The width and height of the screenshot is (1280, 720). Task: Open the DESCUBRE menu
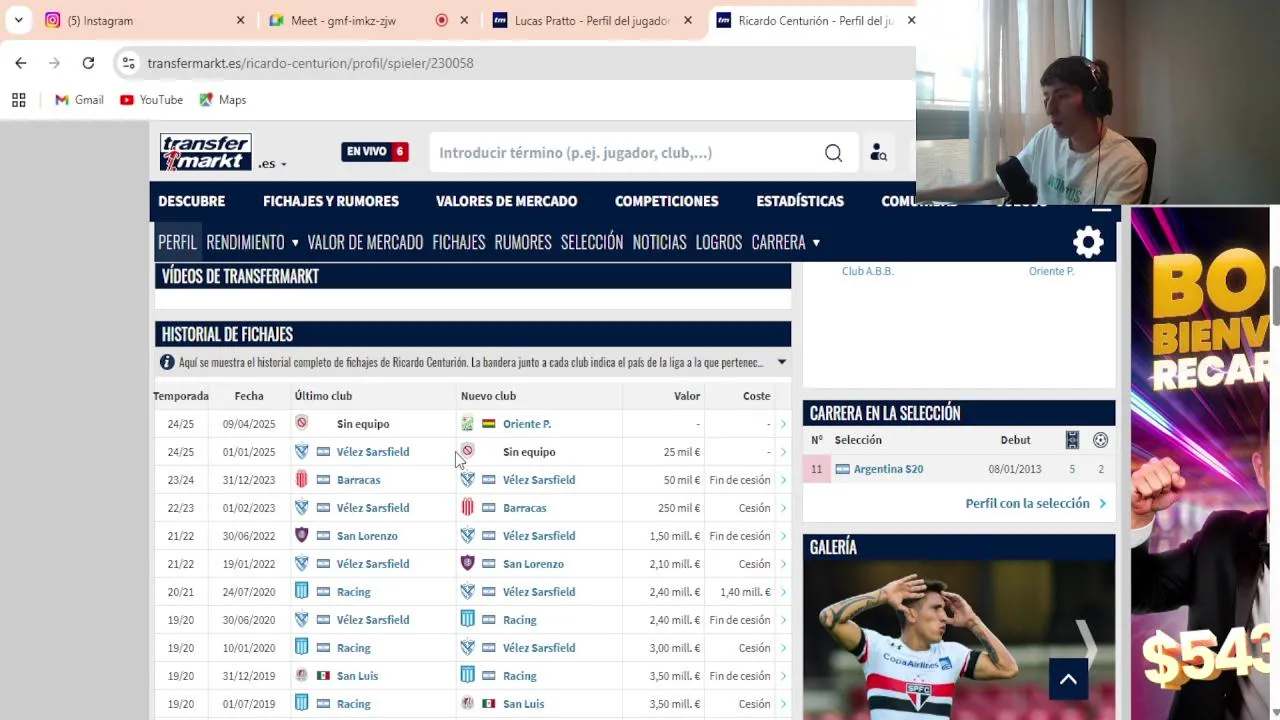191,201
